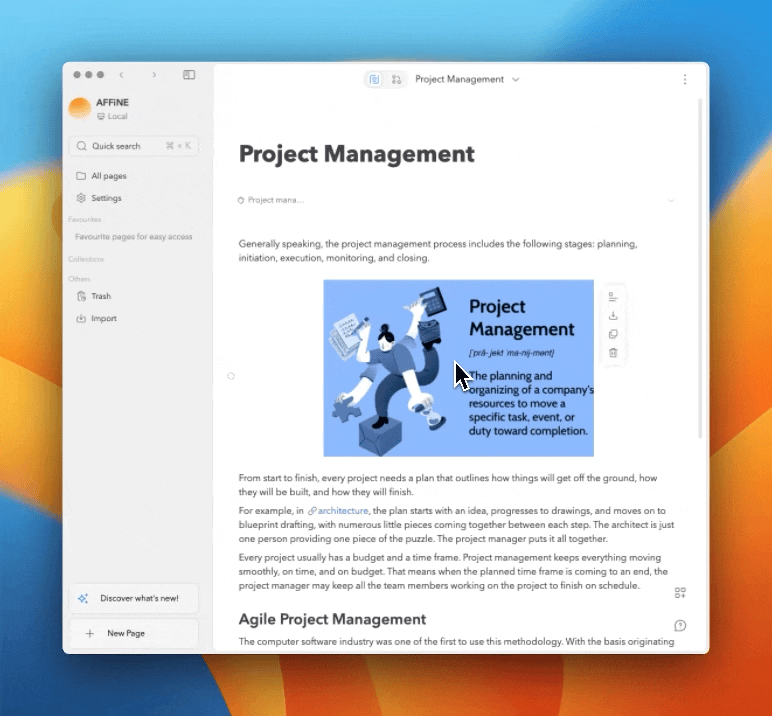Click the sparkle icon beside Discover
The image size is (772, 716).
click(83, 598)
